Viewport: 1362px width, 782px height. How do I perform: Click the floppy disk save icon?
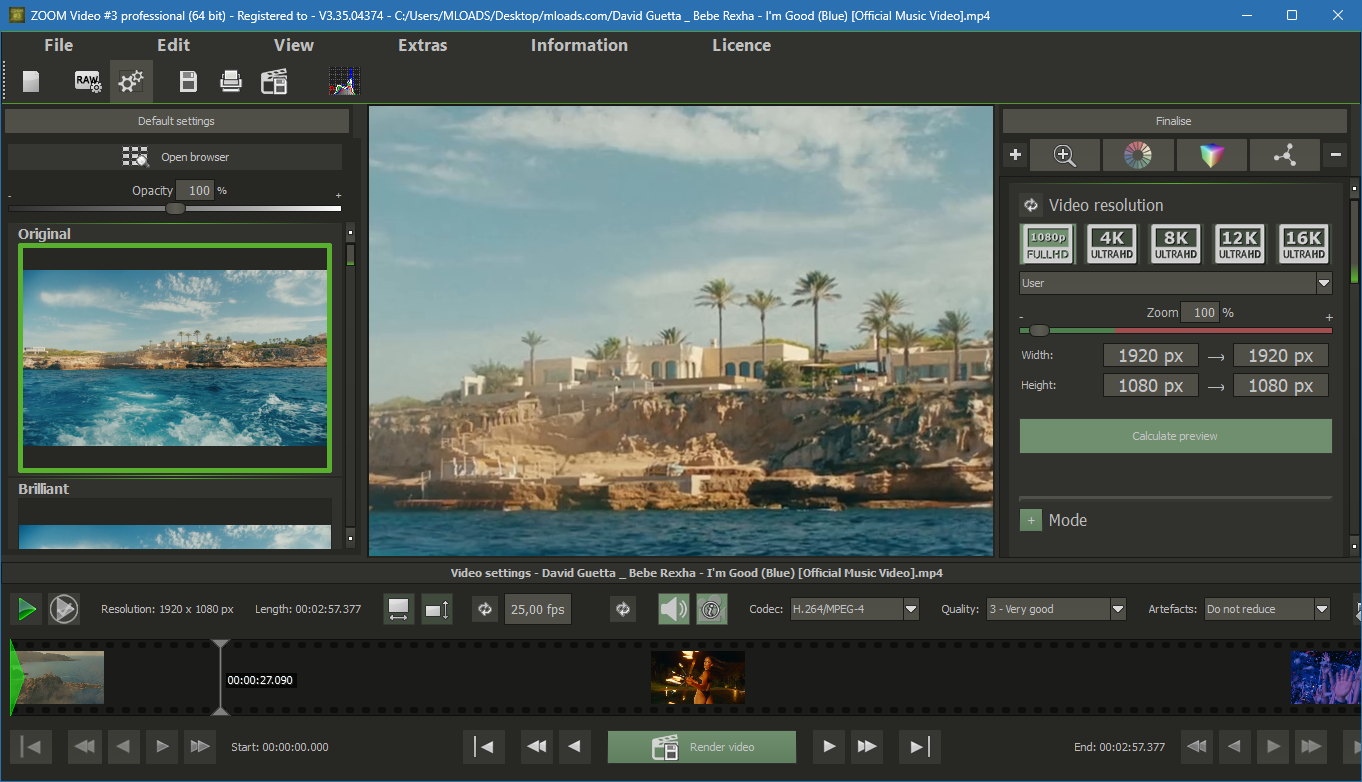tap(188, 82)
